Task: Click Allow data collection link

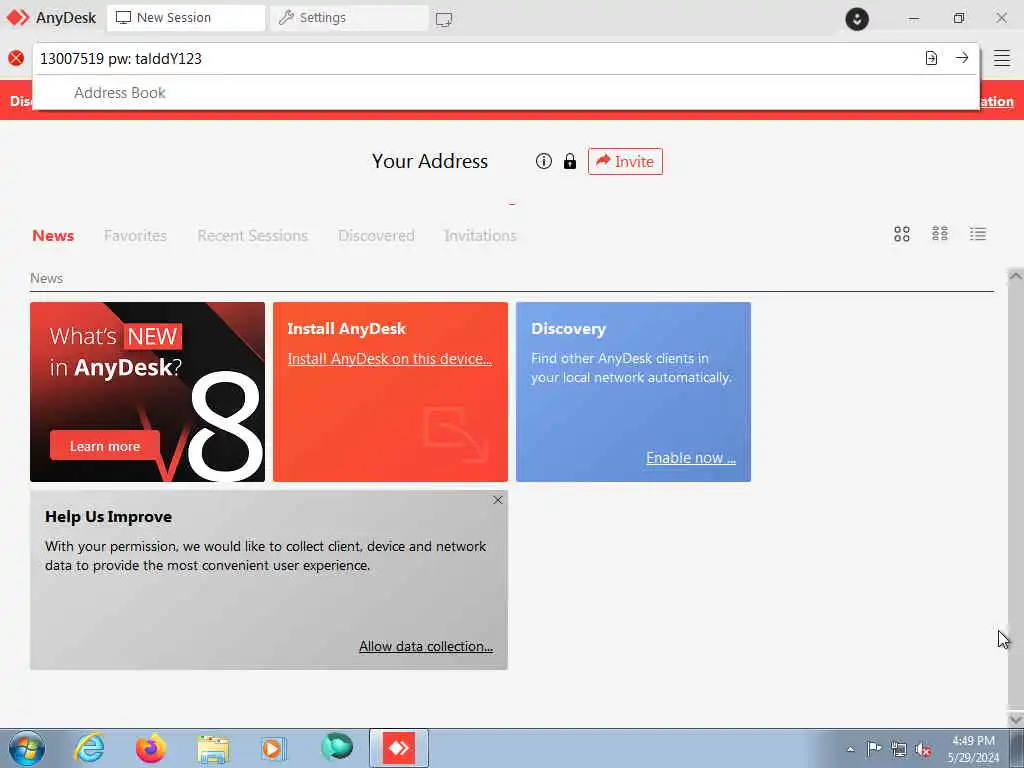Action: tap(426, 647)
